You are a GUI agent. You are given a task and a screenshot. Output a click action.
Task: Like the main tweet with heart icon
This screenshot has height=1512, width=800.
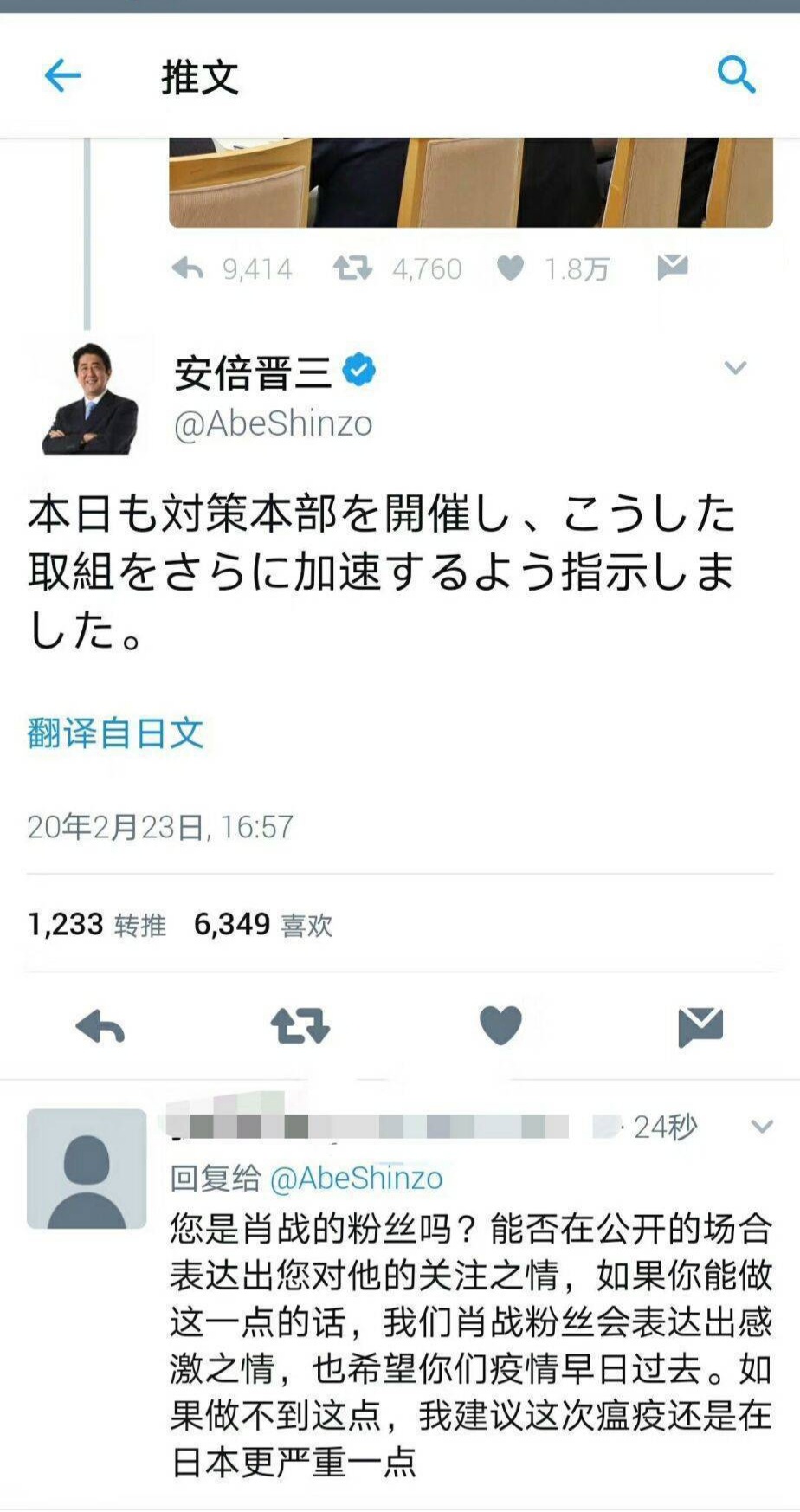point(500,1026)
